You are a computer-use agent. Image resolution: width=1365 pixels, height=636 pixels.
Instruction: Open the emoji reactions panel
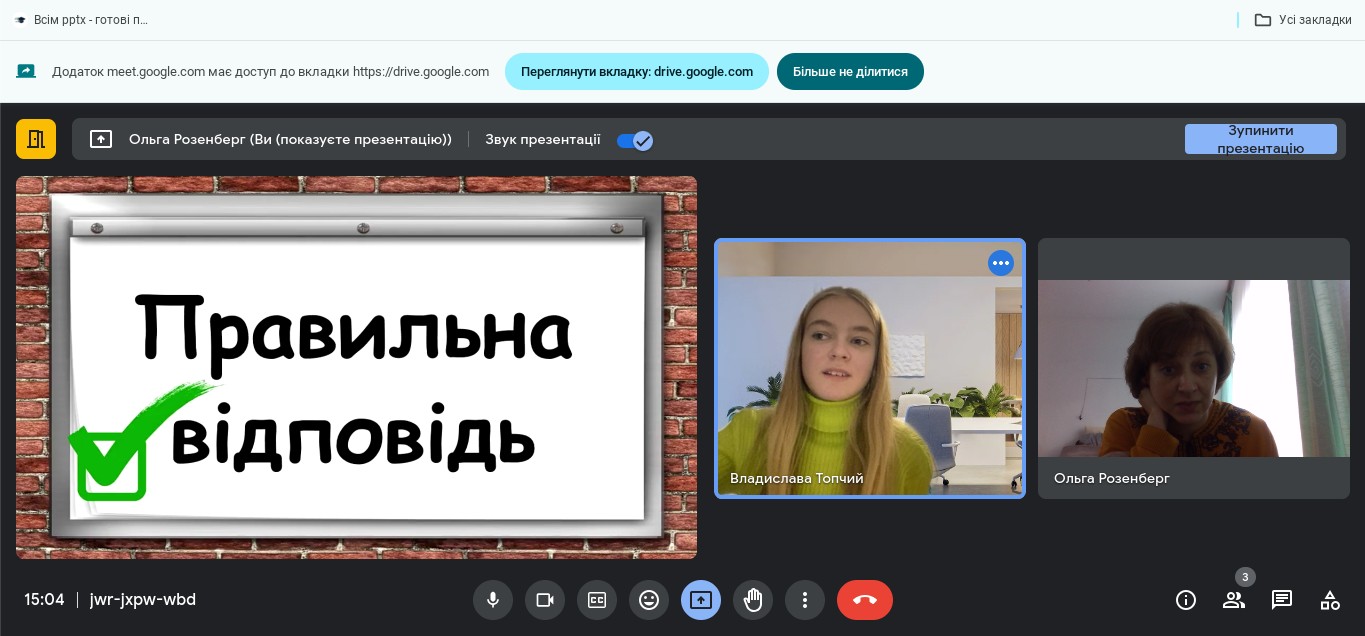point(649,600)
